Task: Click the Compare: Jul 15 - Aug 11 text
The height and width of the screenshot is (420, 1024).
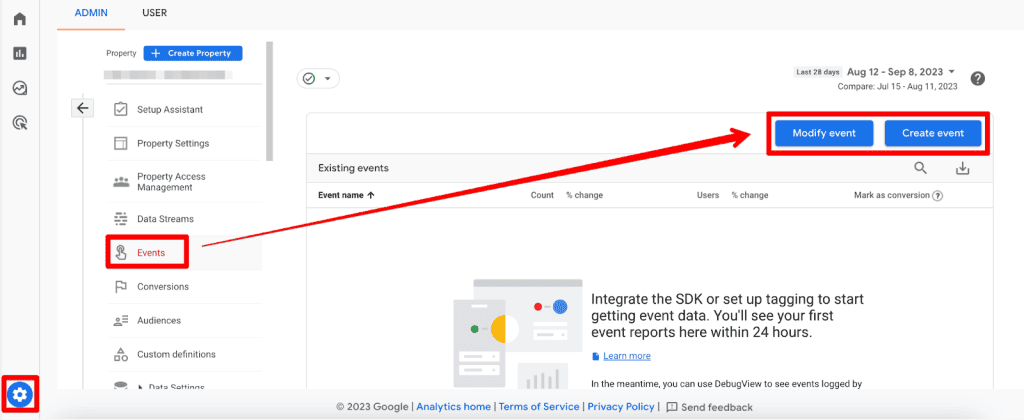Action: 897,86
